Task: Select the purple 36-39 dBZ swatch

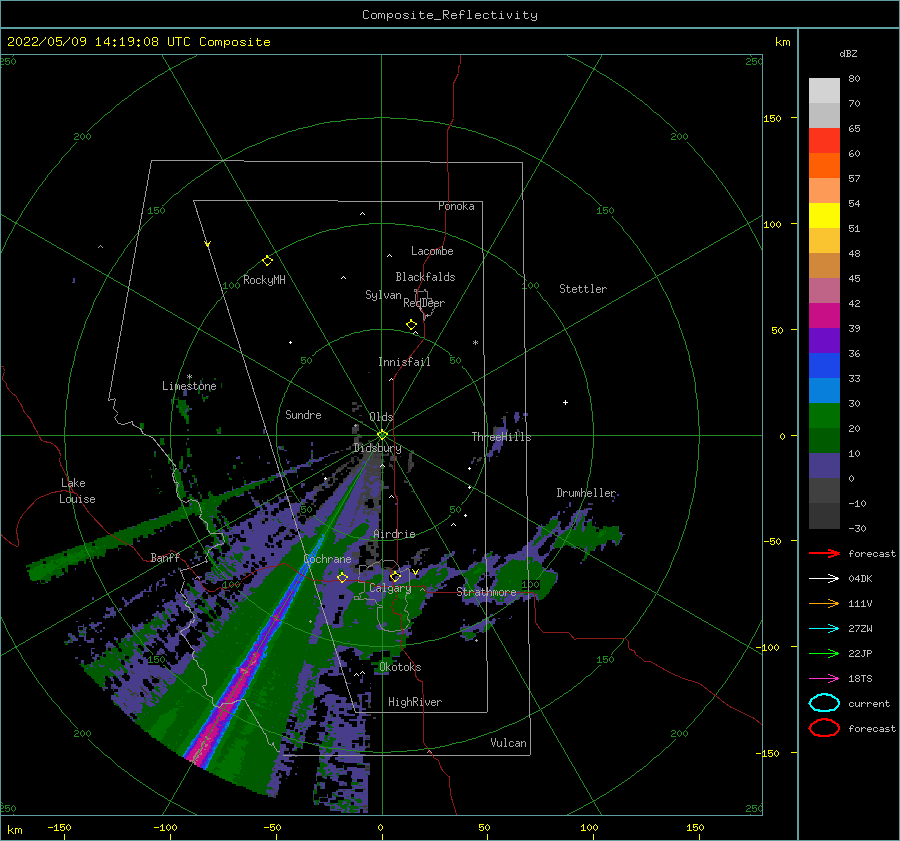Action: tap(824, 341)
